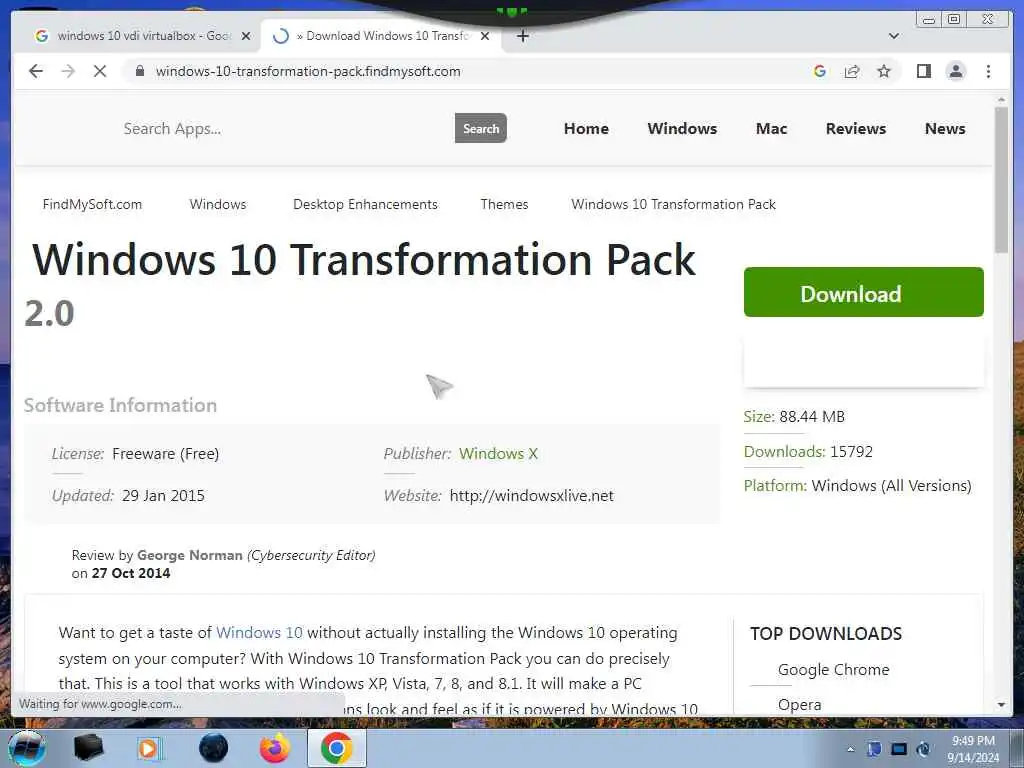Click the Freeware (Free) license value
Image resolution: width=1024 pixels, height=768 pixels.
click(165, 454)
